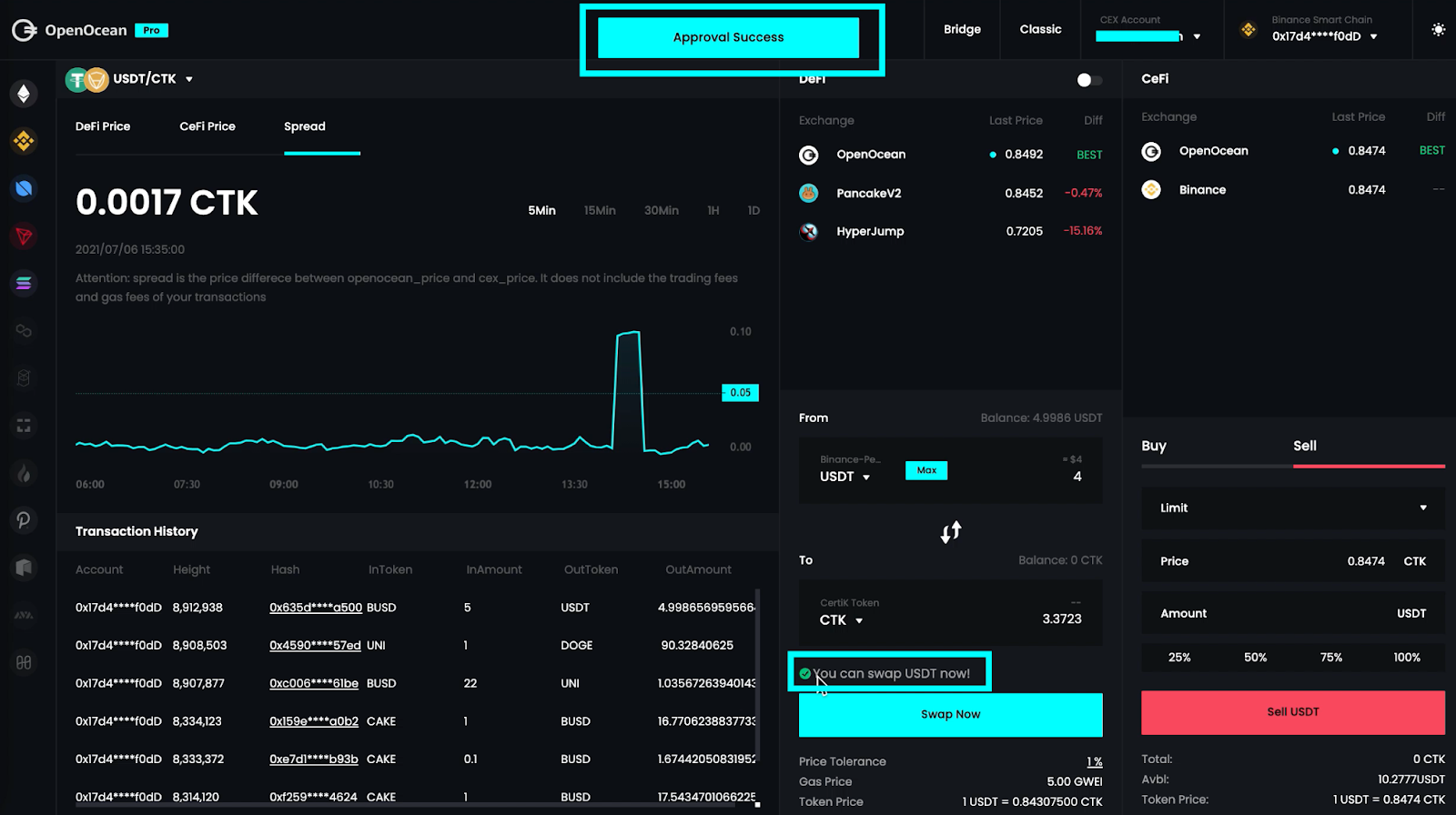The width and height of the screenshot is (1456, 815).
Task: Click the swap direction arrows icon
Action: tap(951, 532)
